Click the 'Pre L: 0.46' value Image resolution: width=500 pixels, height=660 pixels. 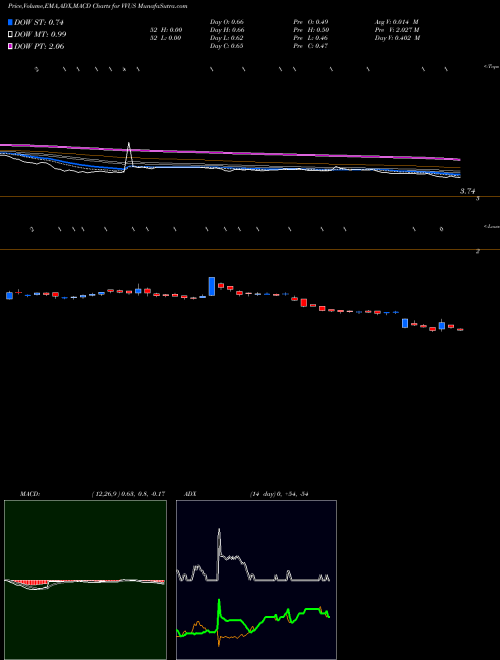[x=311, y=38]
